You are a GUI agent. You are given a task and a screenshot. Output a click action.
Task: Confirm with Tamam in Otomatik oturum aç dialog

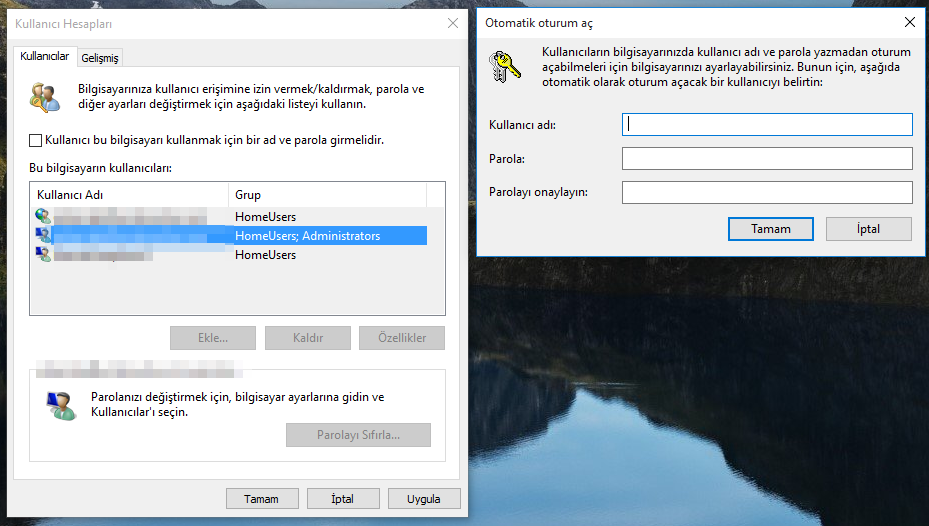771,229
